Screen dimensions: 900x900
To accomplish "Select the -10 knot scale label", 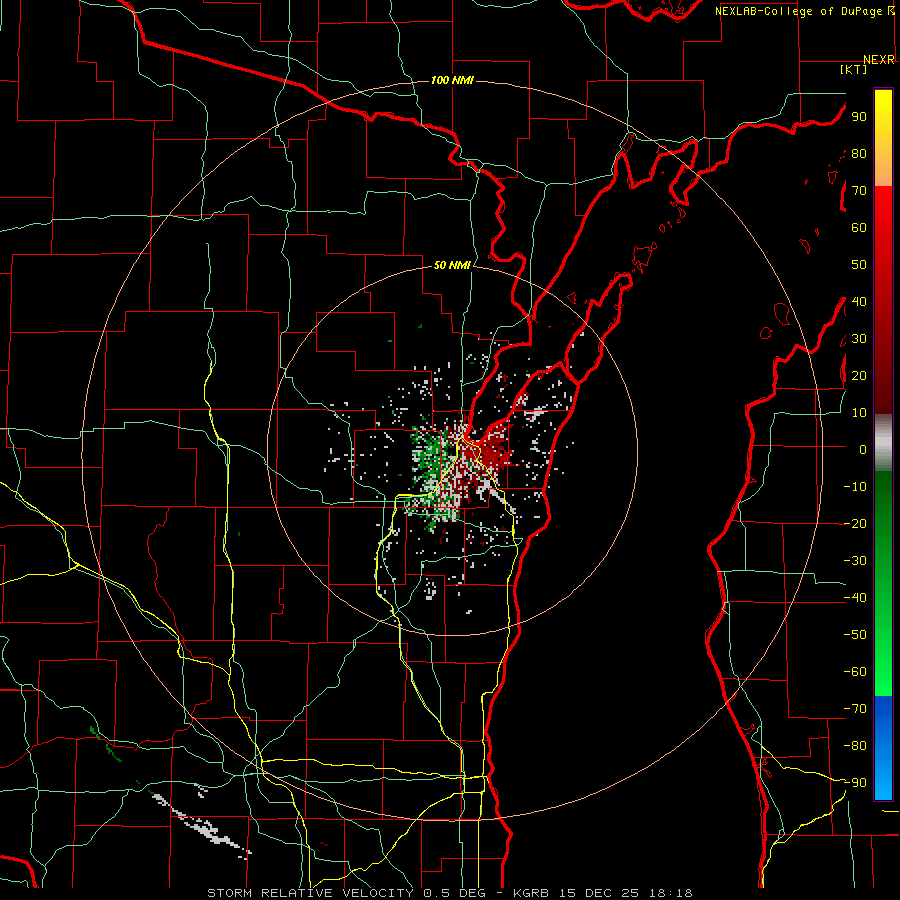I will point(855,487).
